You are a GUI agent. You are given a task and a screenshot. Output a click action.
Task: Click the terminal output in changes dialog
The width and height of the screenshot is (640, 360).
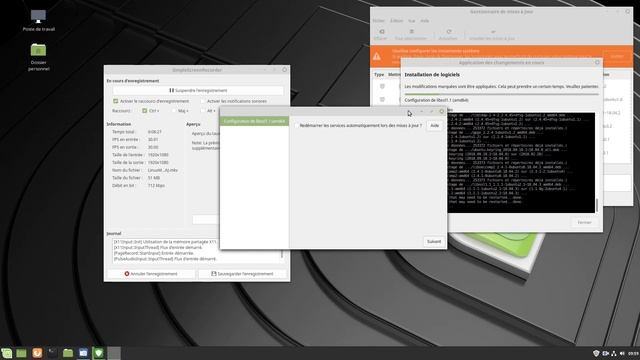pyautogui.click(x=521, y=162)
